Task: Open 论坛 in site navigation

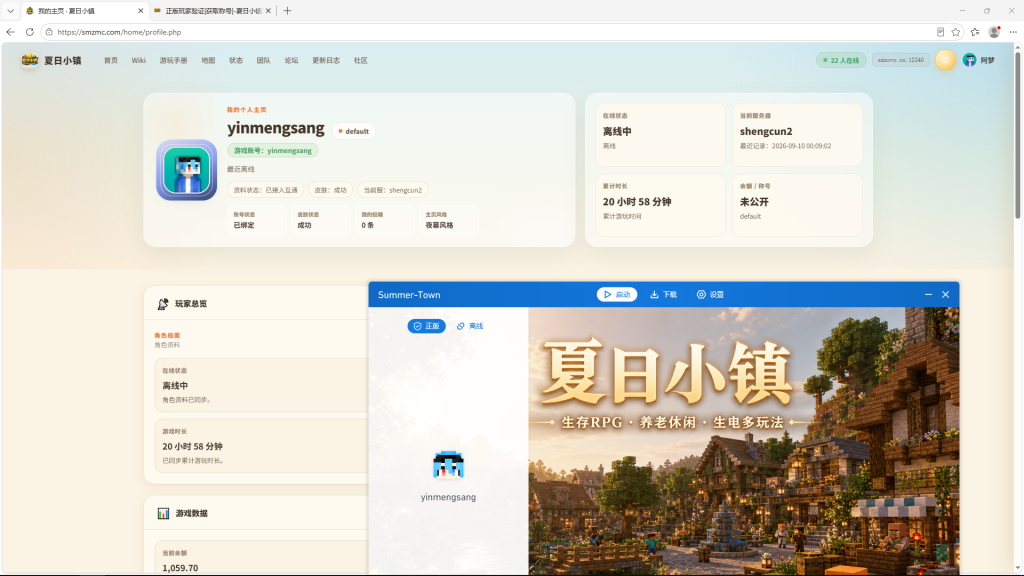Action: point(291,60)
